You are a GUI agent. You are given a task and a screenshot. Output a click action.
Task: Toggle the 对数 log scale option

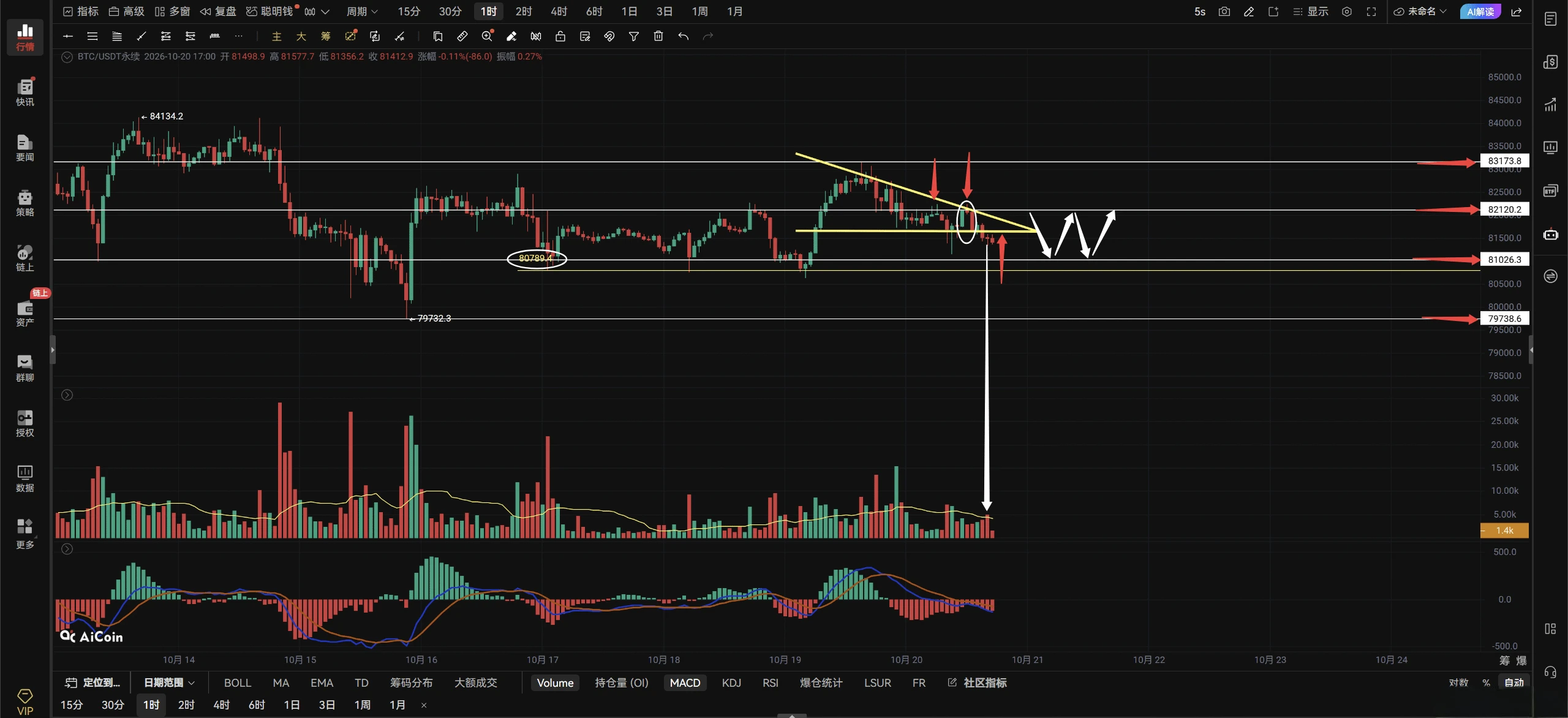pyautogui.click(x=1458, y=682)
